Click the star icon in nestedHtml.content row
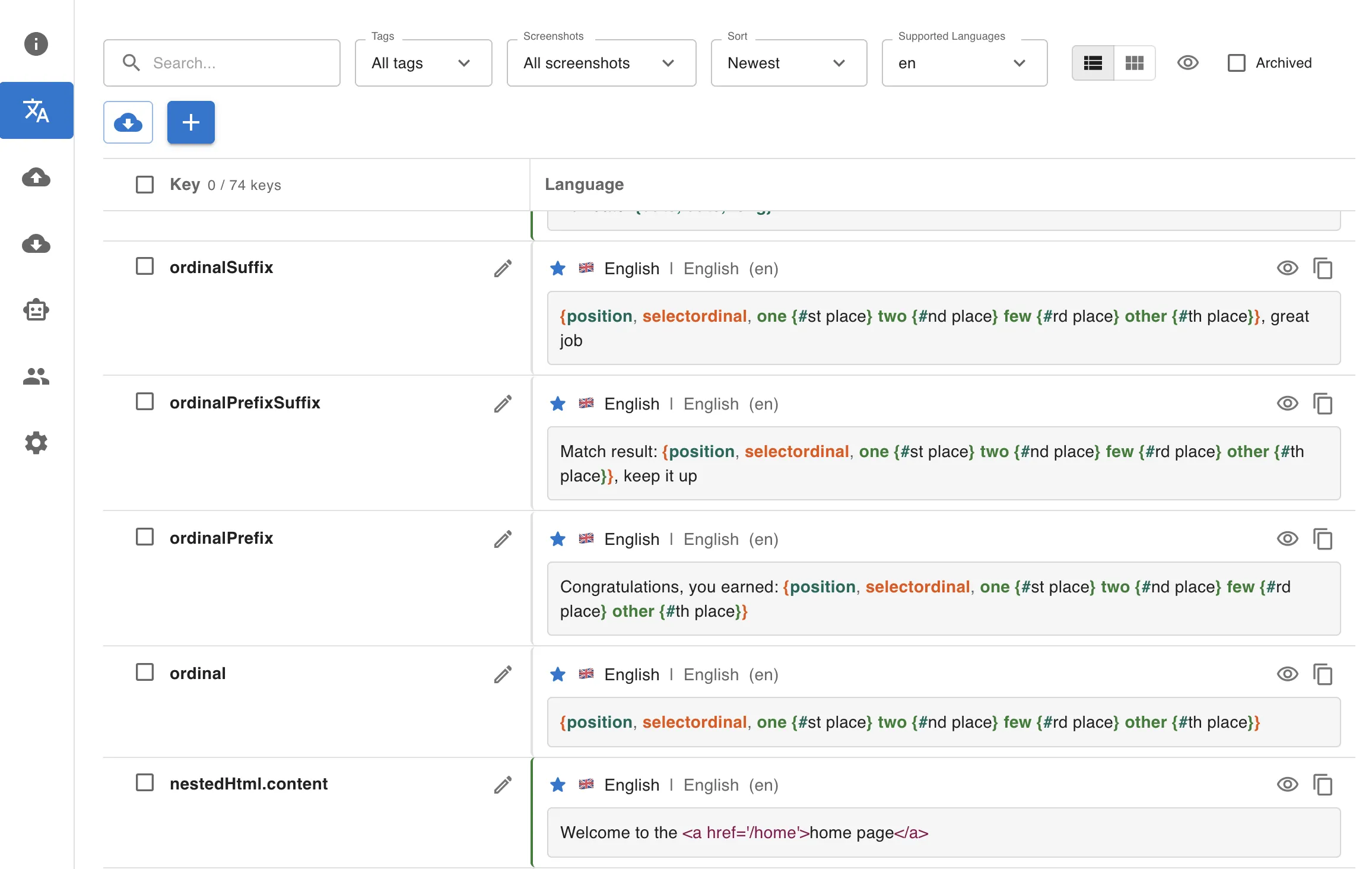This screenshot has width=1372, height=869. pyautogui.click(x=558, y=785)
